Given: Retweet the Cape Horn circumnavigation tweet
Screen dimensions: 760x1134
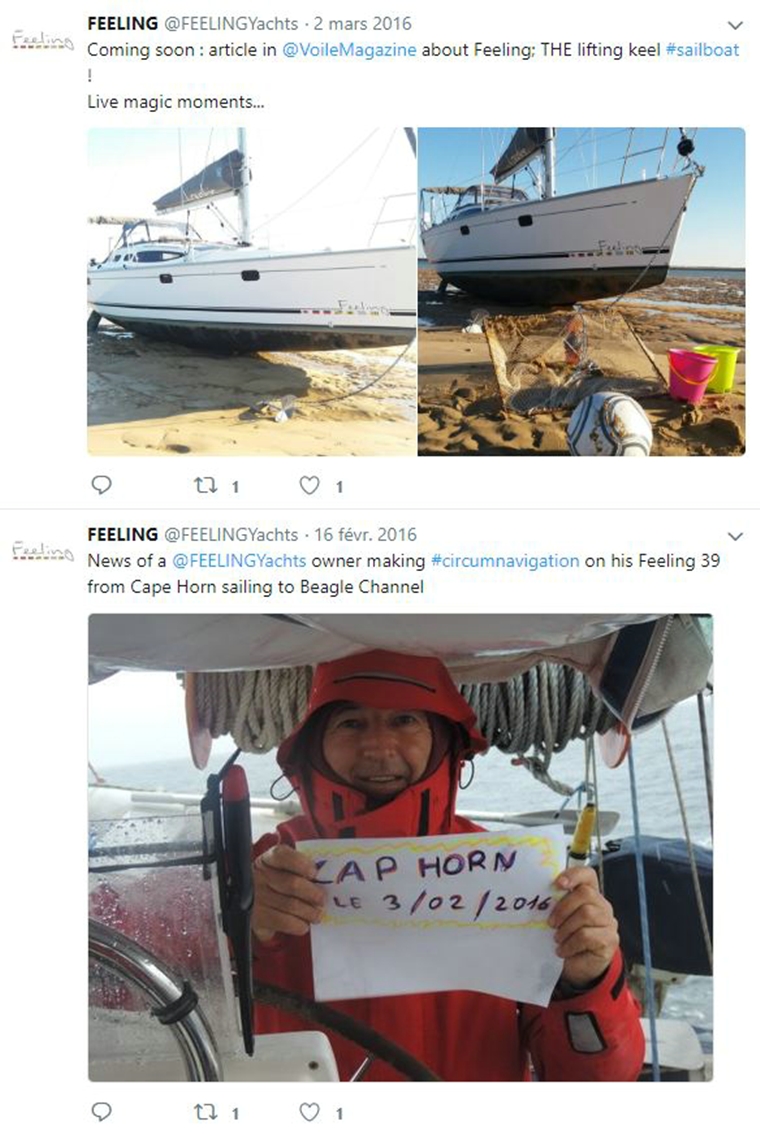Looking at the screenshot, I should tap(205, 1111).
